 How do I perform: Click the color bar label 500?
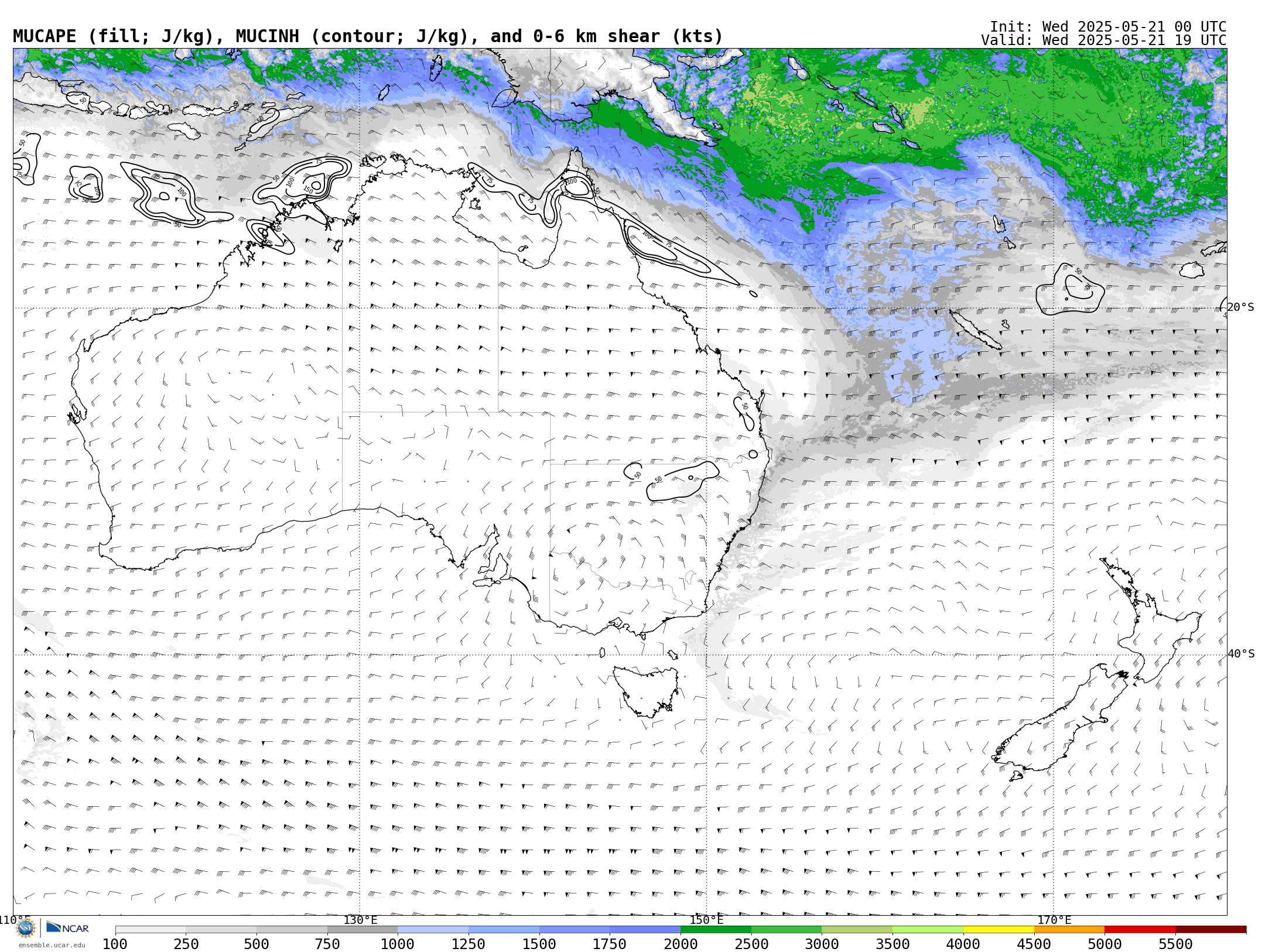[257, 944]
